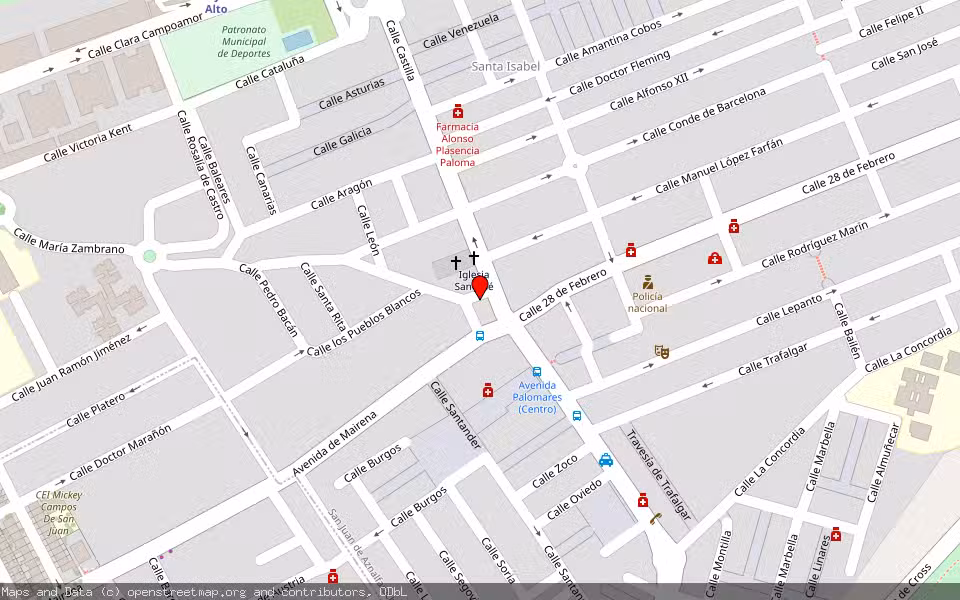
Task: Select the green roundabout on Calle María Zambrano
Action: click(149, 256)
